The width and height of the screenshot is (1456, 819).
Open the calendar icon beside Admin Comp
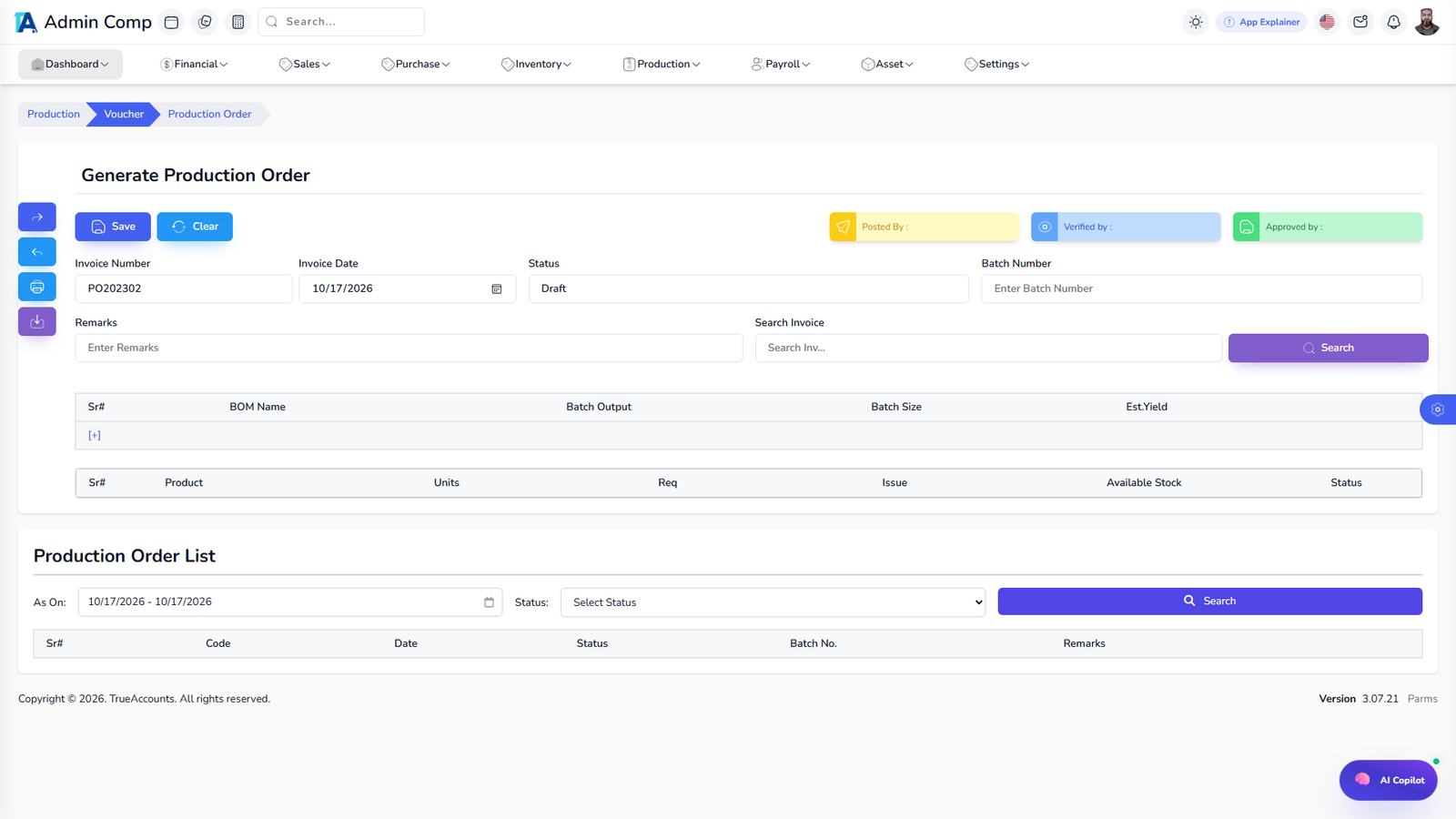[171, 22]
